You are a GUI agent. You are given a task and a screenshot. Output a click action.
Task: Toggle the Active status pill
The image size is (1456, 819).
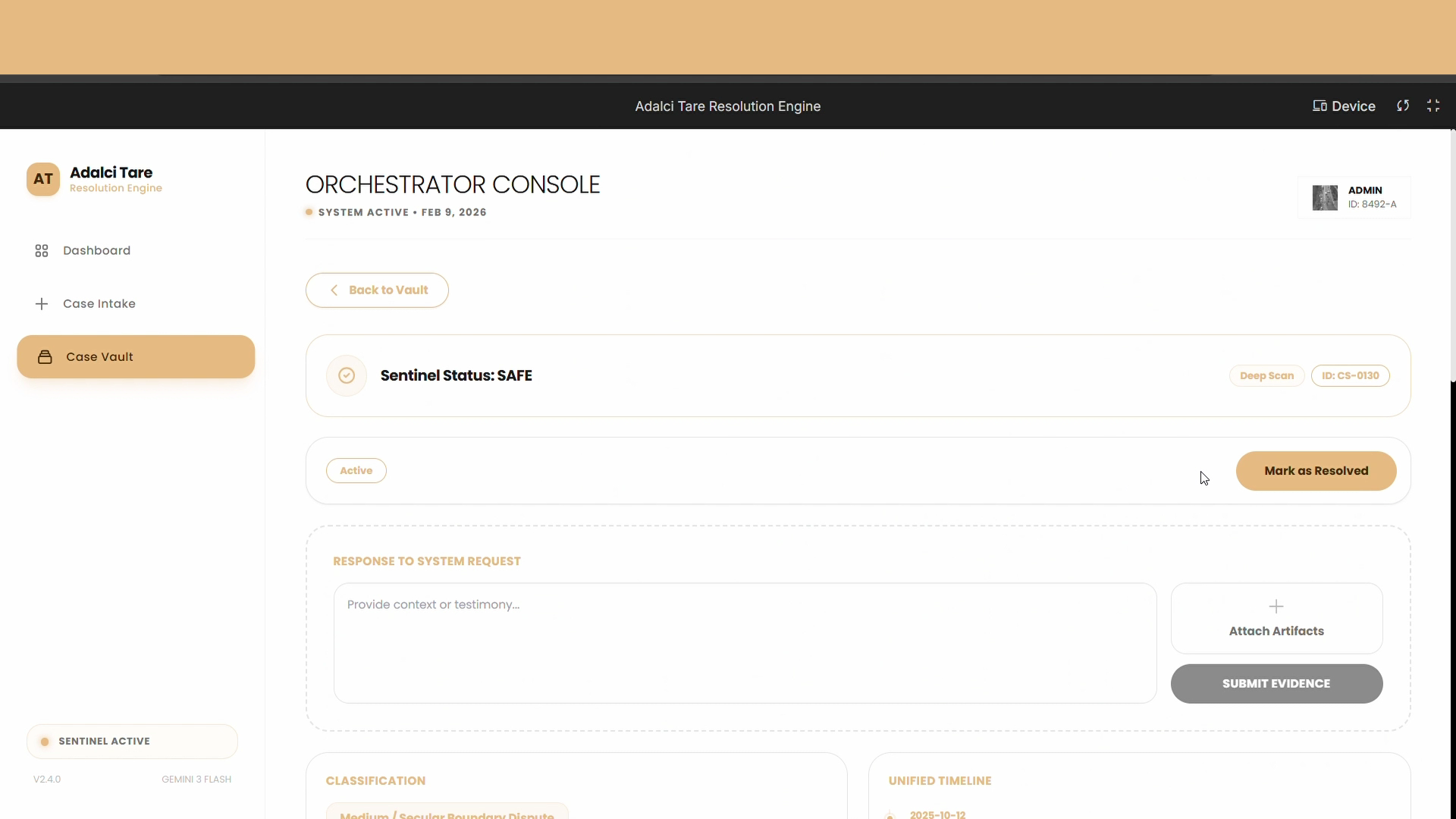coord(356,471)
